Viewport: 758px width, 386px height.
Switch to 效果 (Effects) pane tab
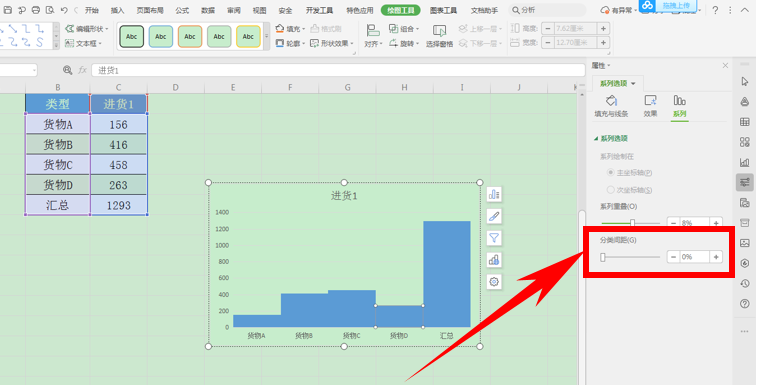650,106
